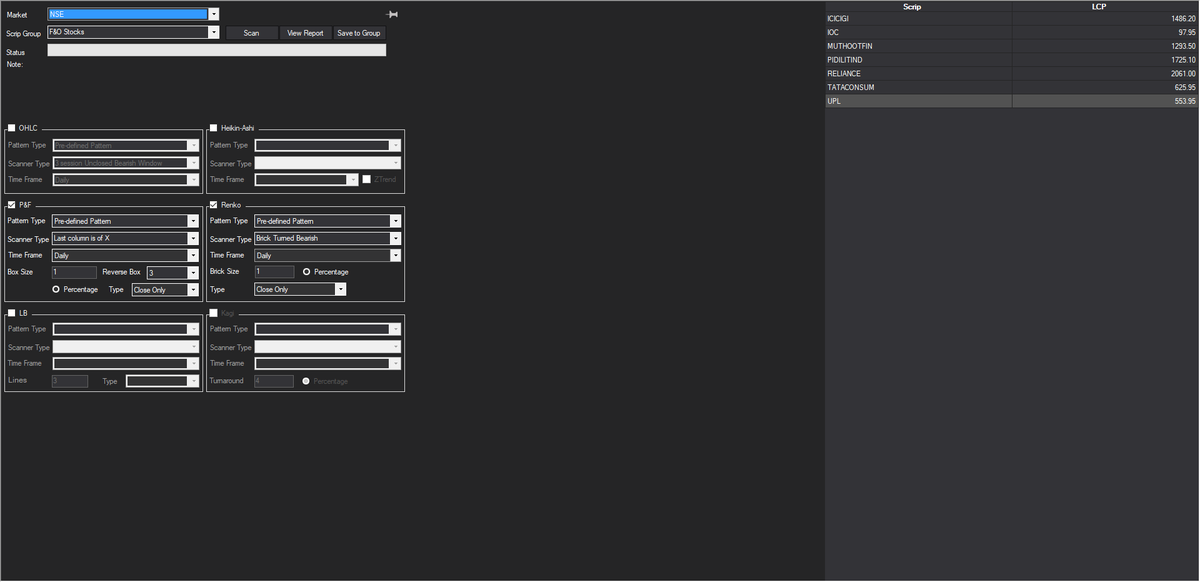Open Renko Type dropdown 'Close Only'

pyautogui.click(x=301, y=290)
